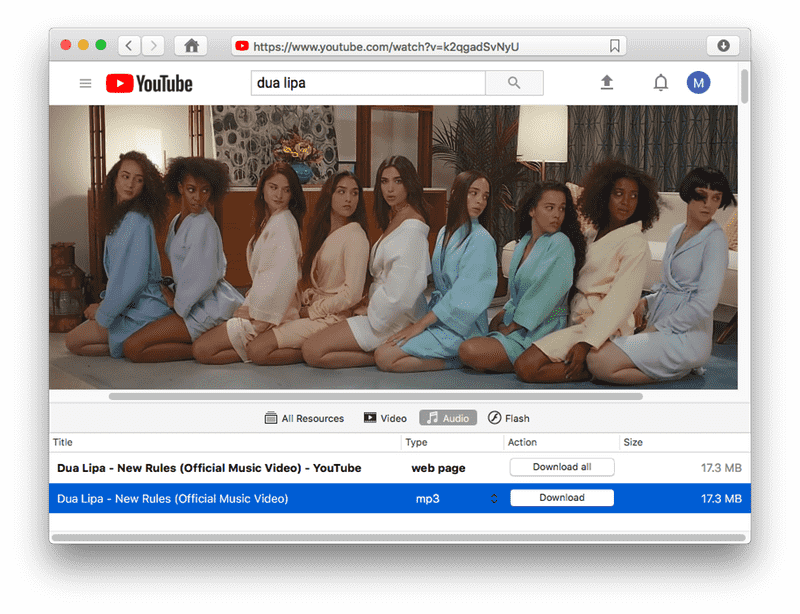
Task: Switch to the Video tab
Action: [385, 418]
